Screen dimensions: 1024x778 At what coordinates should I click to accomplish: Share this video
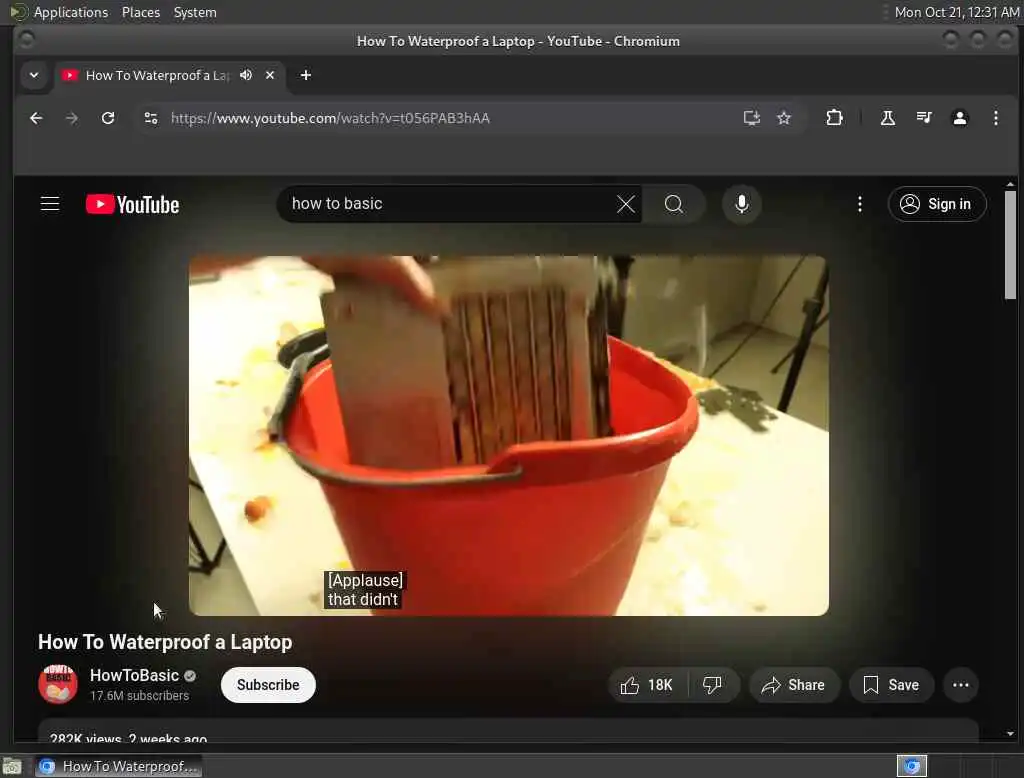pyautogui.click(x=793, y=685)
